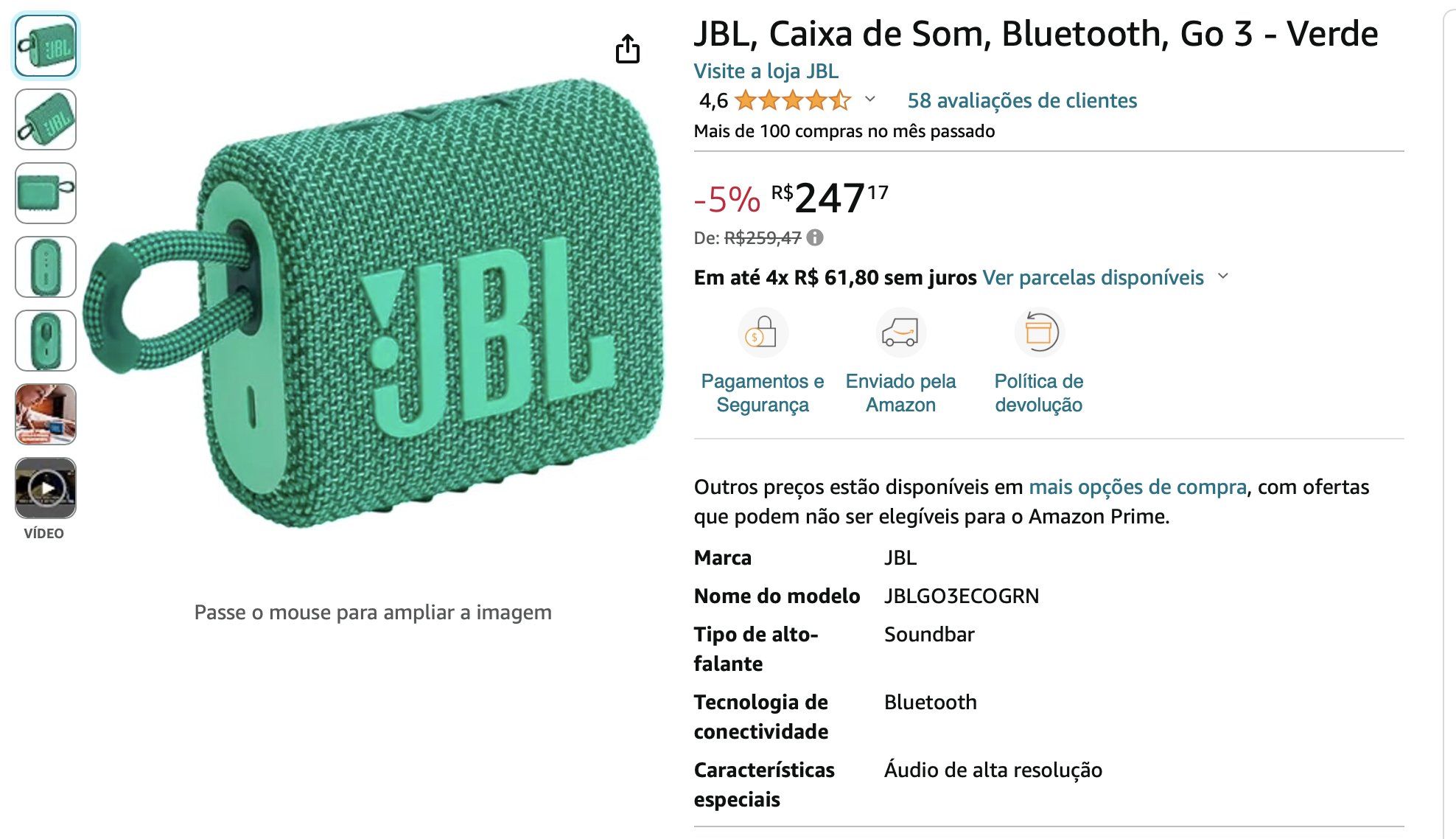Select the fifth side-port thumbnail
The height and width of the screenshot is (839, 1456).
[46, 341]
